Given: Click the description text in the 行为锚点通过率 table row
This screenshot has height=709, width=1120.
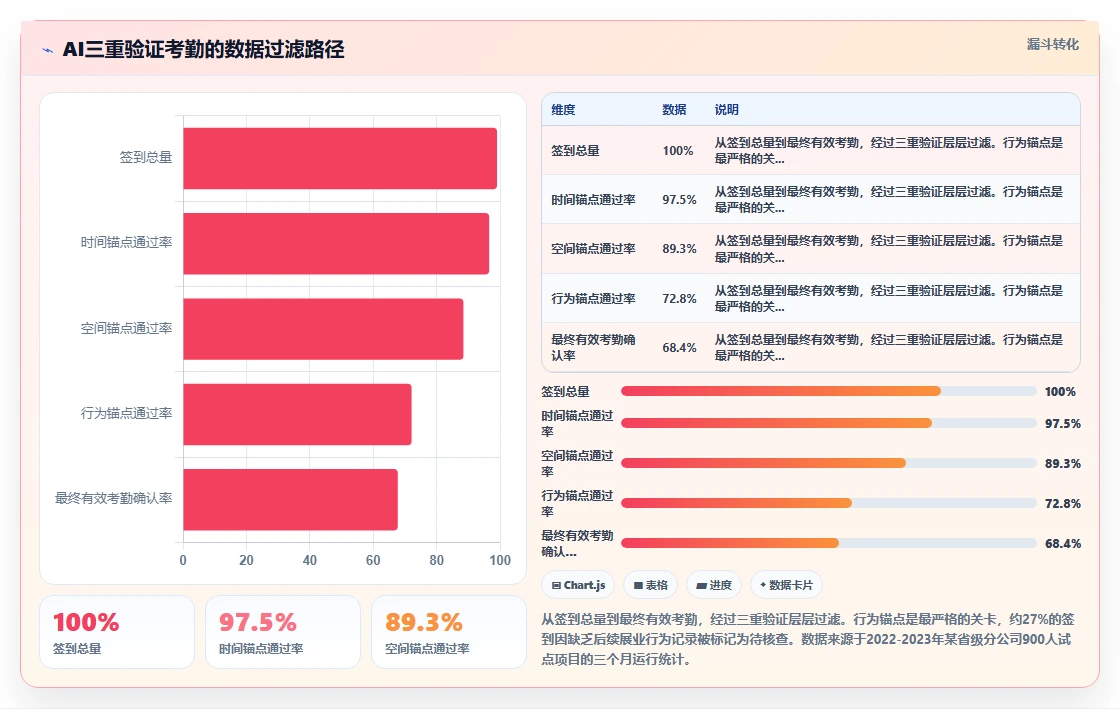Looking at the screenshot, I should point(889,298).
